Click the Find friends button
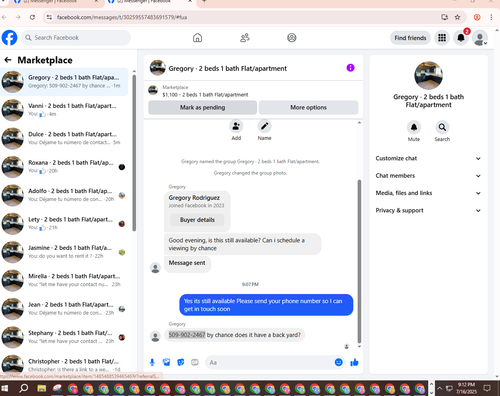500x396 pixels. (410, 38)
